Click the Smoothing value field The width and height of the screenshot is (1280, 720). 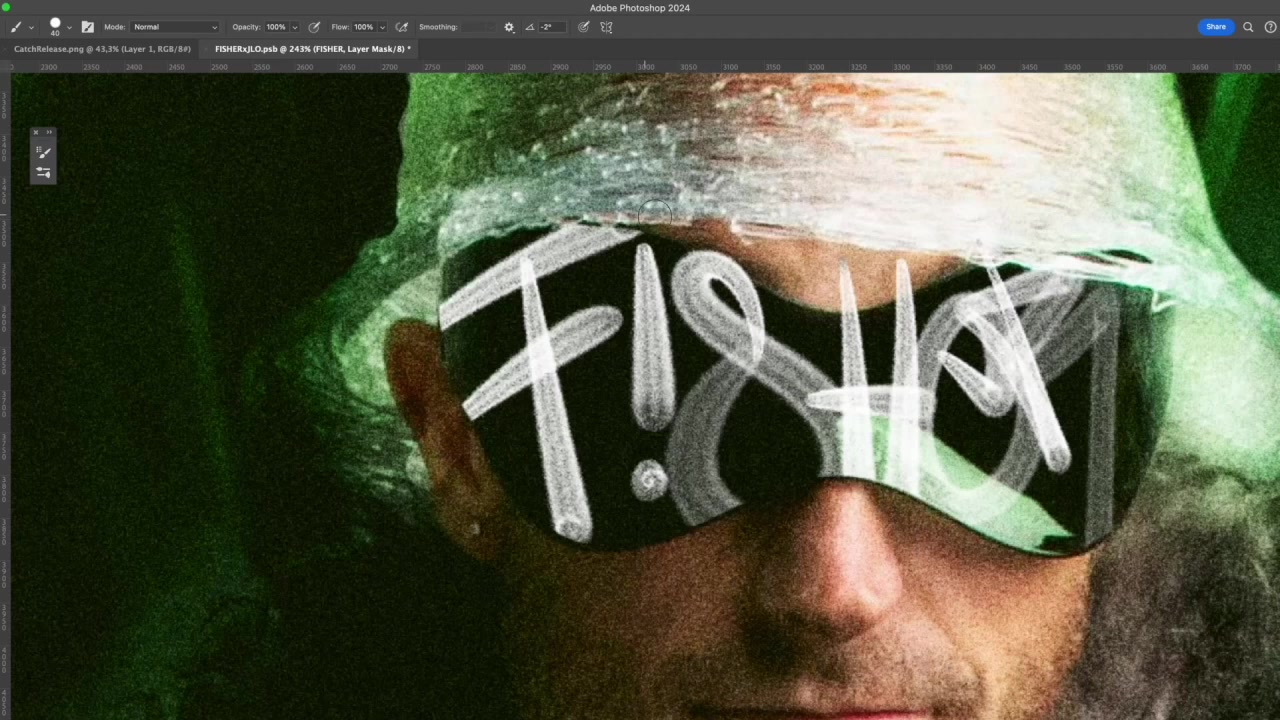pyautogui.click(x=476, y=27)
